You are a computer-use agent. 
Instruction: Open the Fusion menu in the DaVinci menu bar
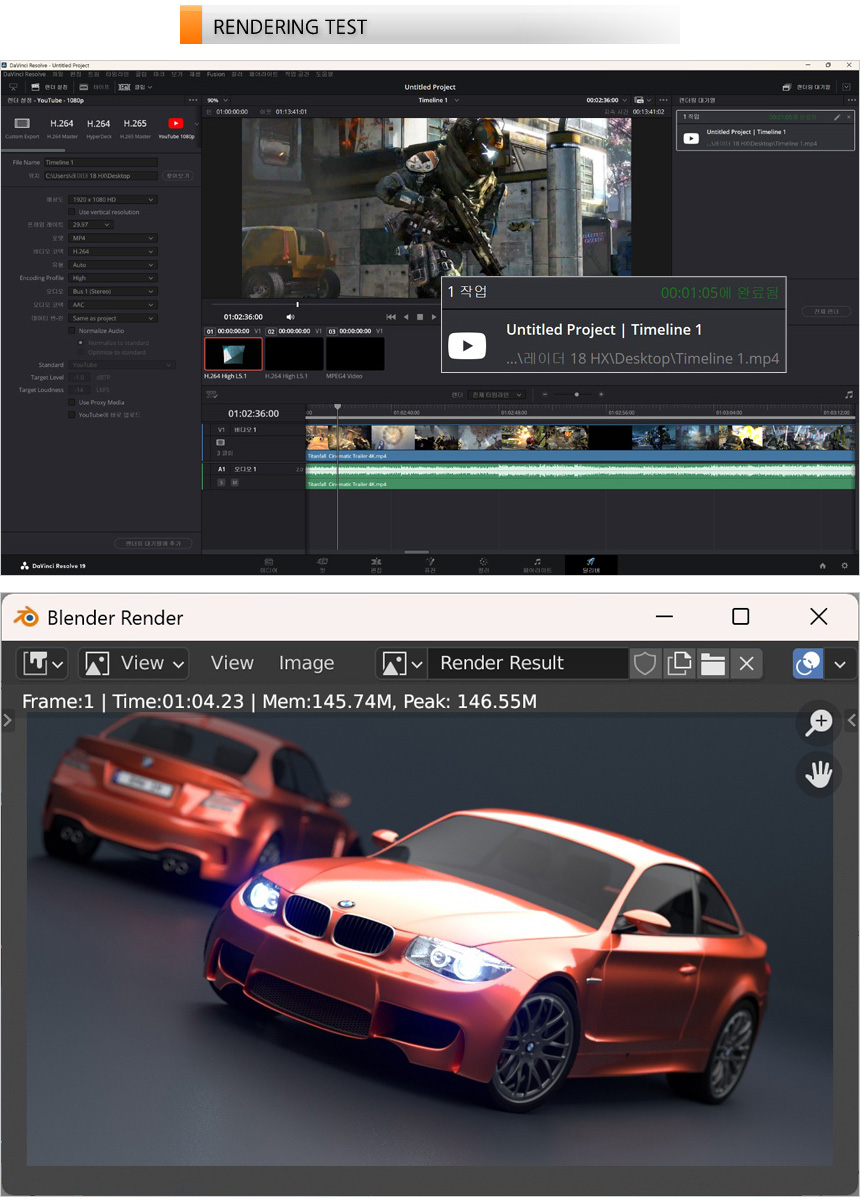click(x=216, y=74)
